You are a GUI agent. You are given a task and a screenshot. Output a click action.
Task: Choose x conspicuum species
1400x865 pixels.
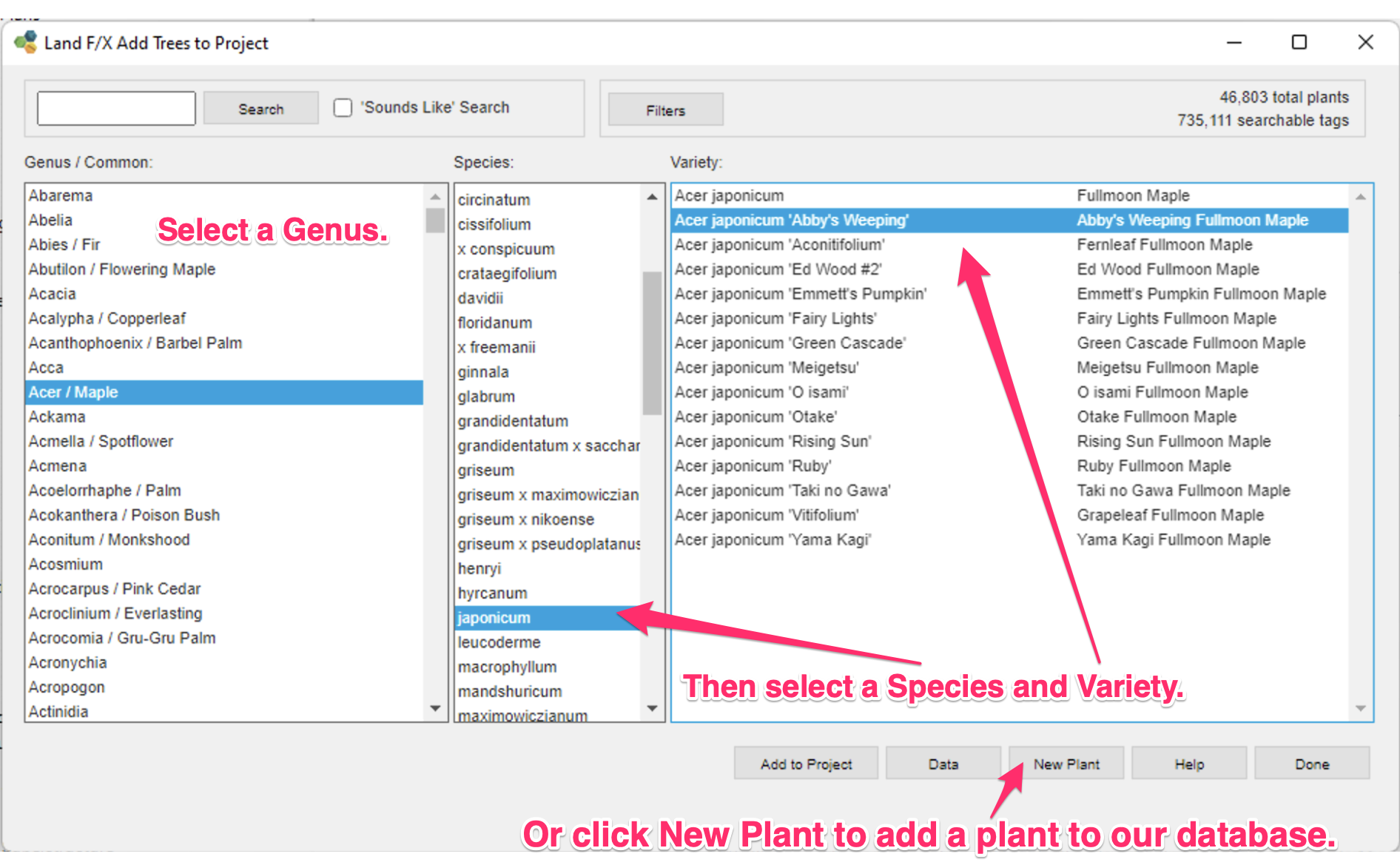click(x=548, y=249)
